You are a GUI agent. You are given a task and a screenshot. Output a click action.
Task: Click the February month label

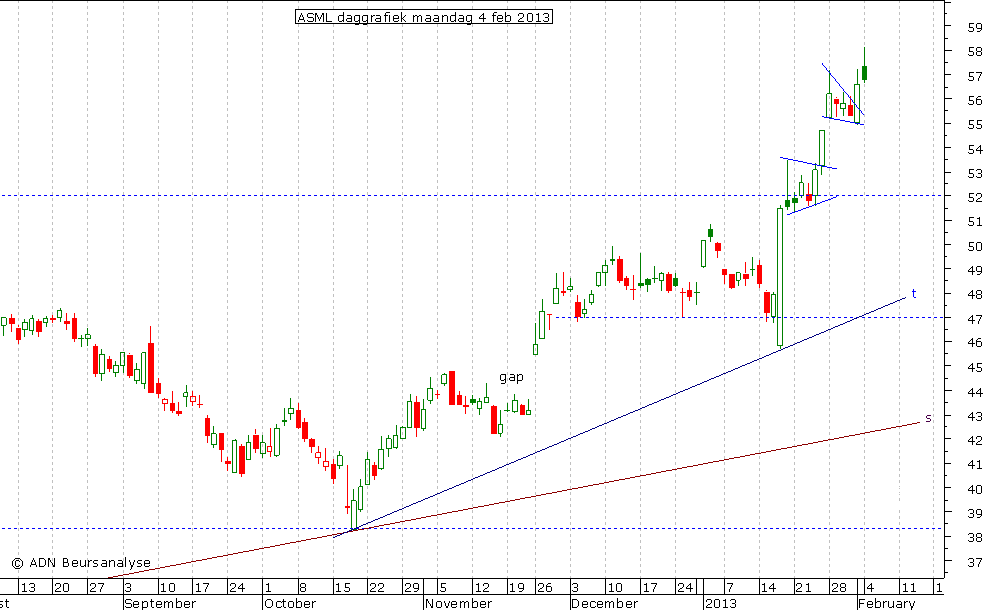pyautogui.click(x=887, y=604)
